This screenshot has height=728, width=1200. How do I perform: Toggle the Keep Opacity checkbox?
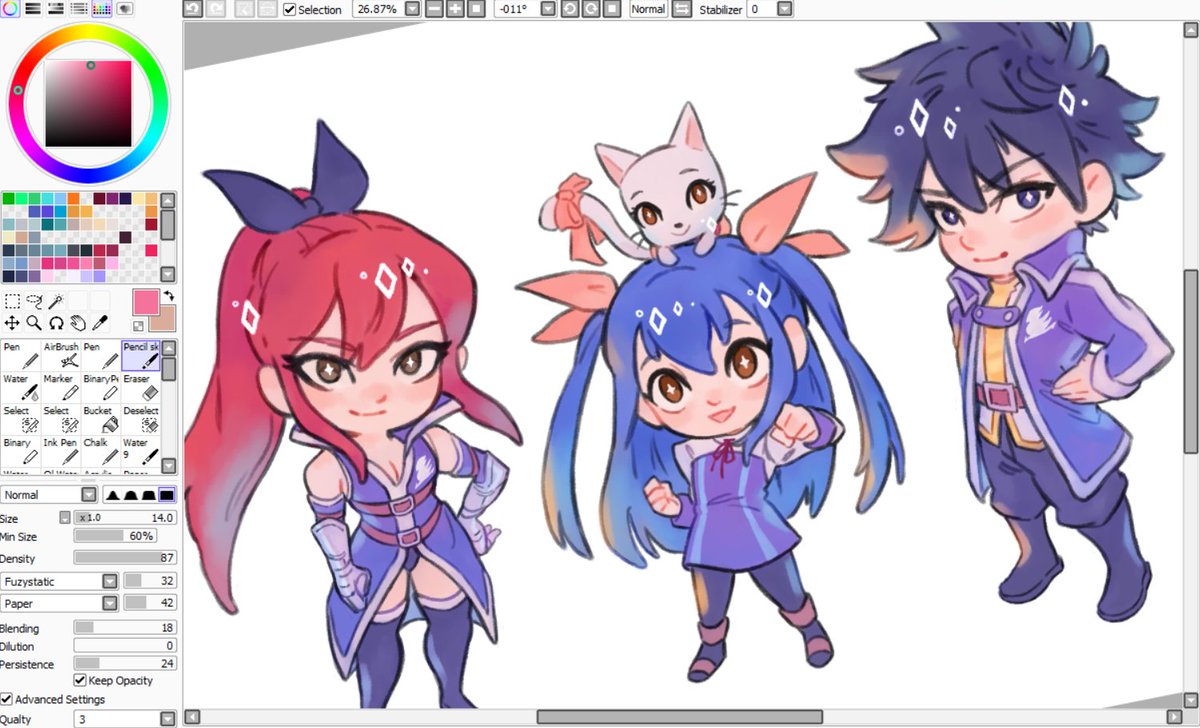pos(80,681)
